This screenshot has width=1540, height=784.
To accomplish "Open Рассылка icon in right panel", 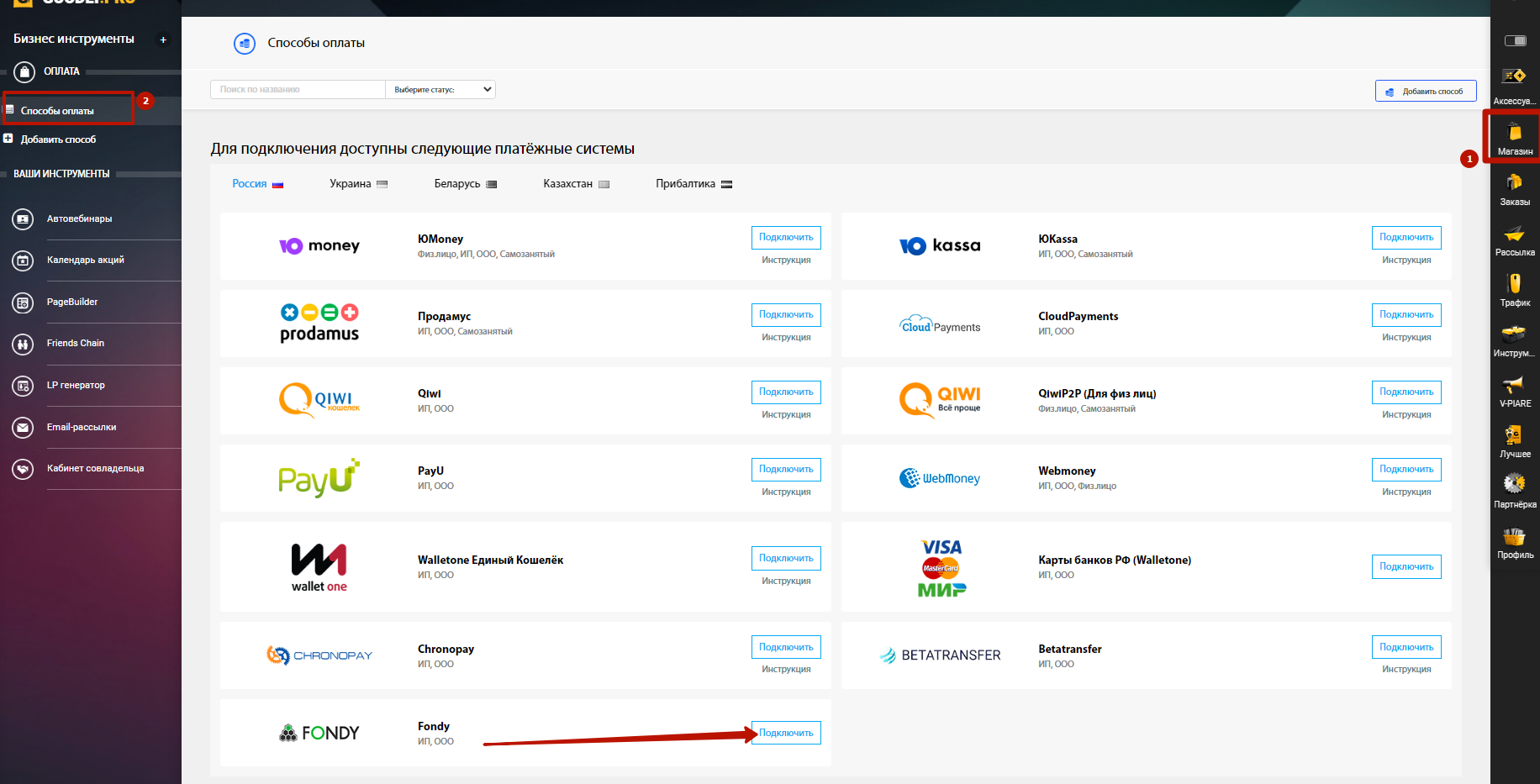I will pyautogui.click(x=1515, y=234).
